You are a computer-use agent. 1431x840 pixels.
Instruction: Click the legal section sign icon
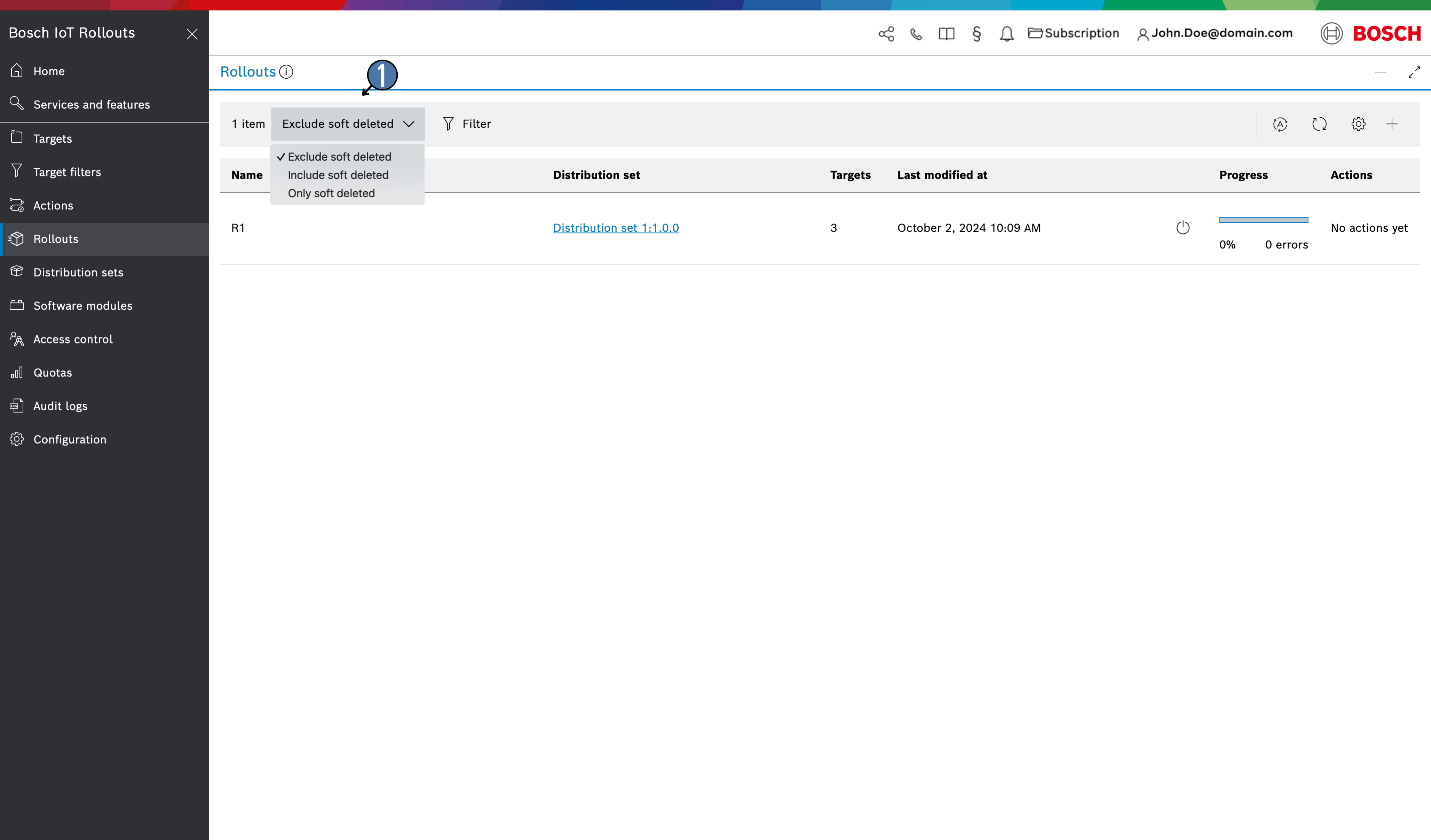(977, 34)
